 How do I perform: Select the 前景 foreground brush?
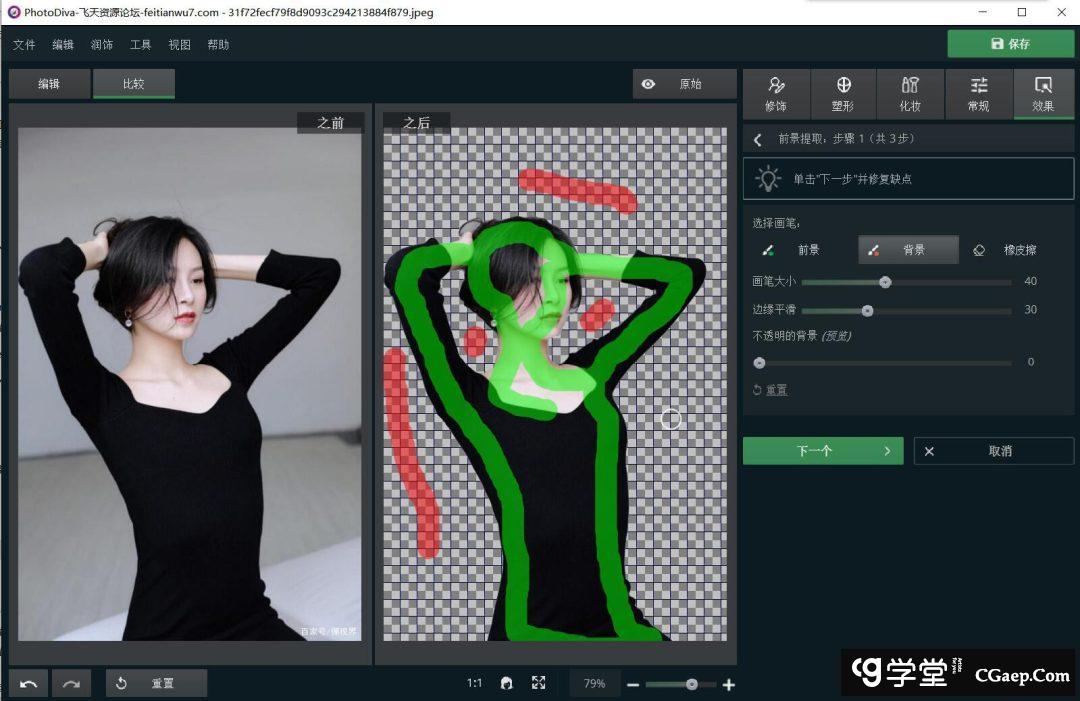click(797, 250)
